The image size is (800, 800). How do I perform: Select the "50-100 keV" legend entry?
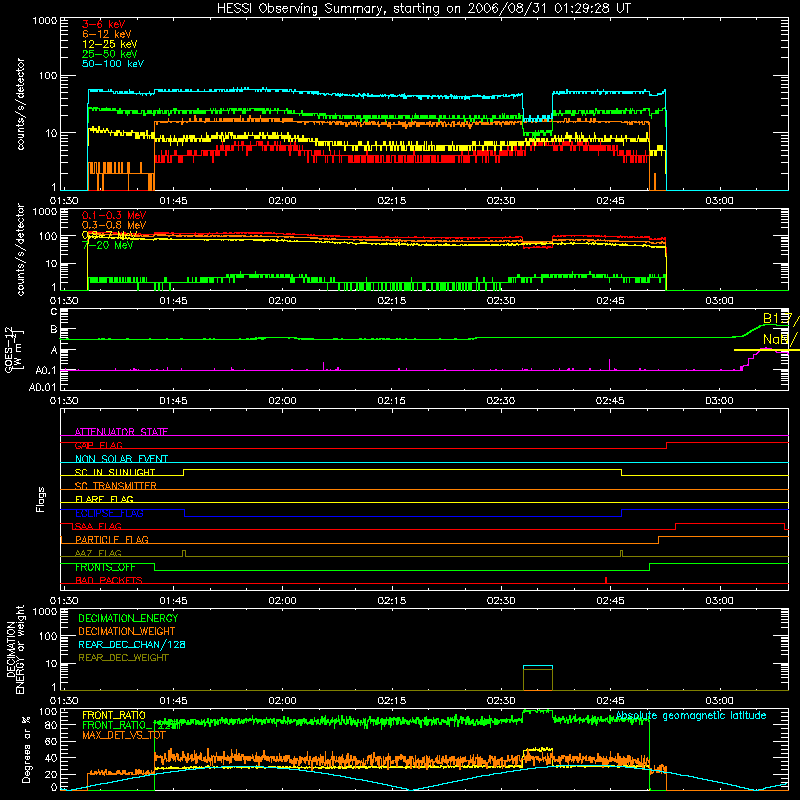tap(113, 64)
